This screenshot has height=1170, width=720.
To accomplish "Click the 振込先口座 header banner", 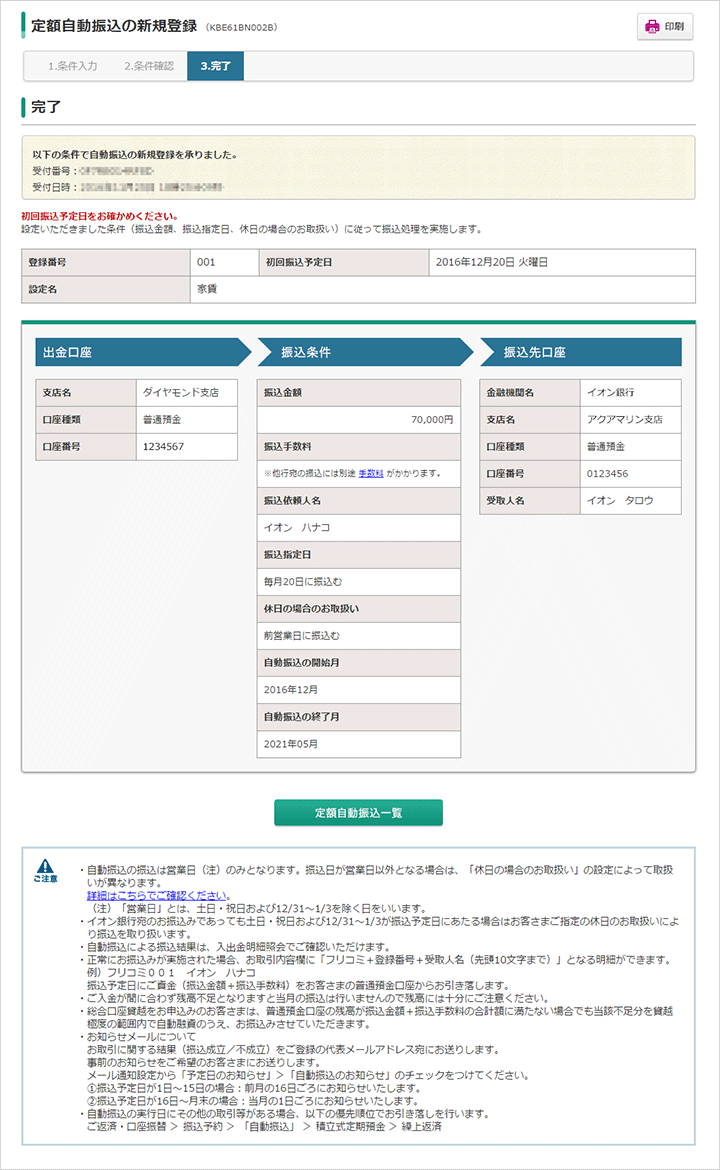I will 580,352.
